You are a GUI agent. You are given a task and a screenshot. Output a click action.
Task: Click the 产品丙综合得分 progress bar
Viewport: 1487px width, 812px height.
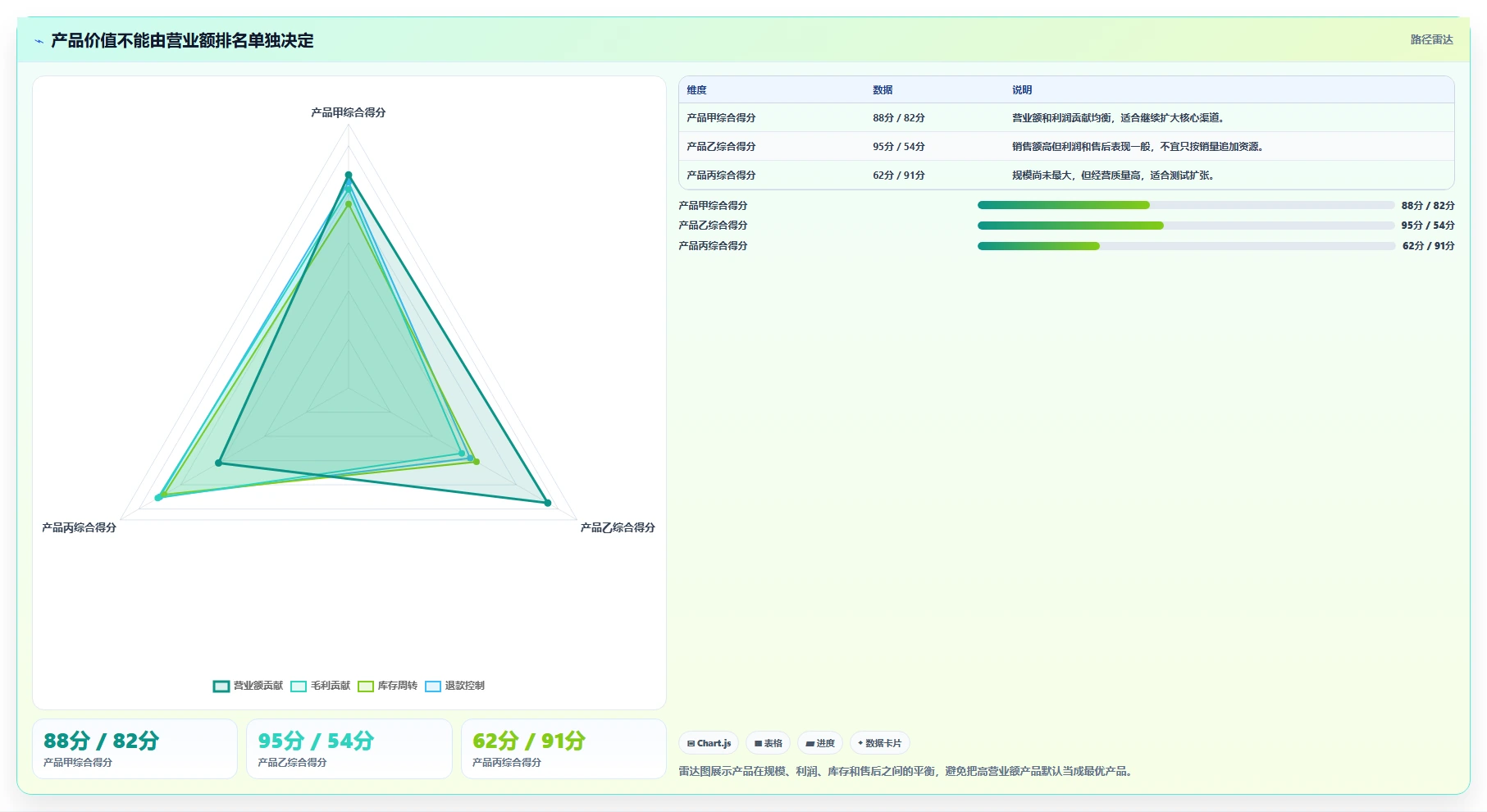pyautogui.click(x=1186, y=246)
